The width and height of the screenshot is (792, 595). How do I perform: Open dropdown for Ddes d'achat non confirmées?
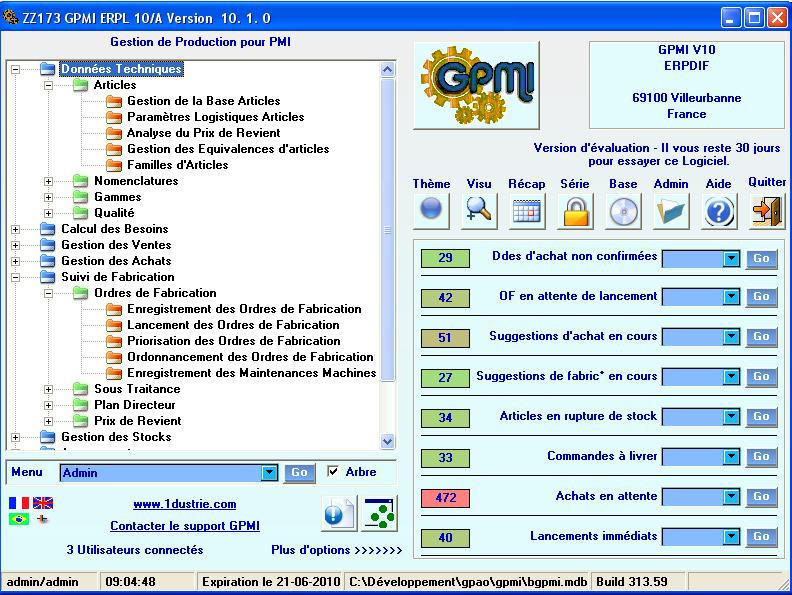coord(731,259)
